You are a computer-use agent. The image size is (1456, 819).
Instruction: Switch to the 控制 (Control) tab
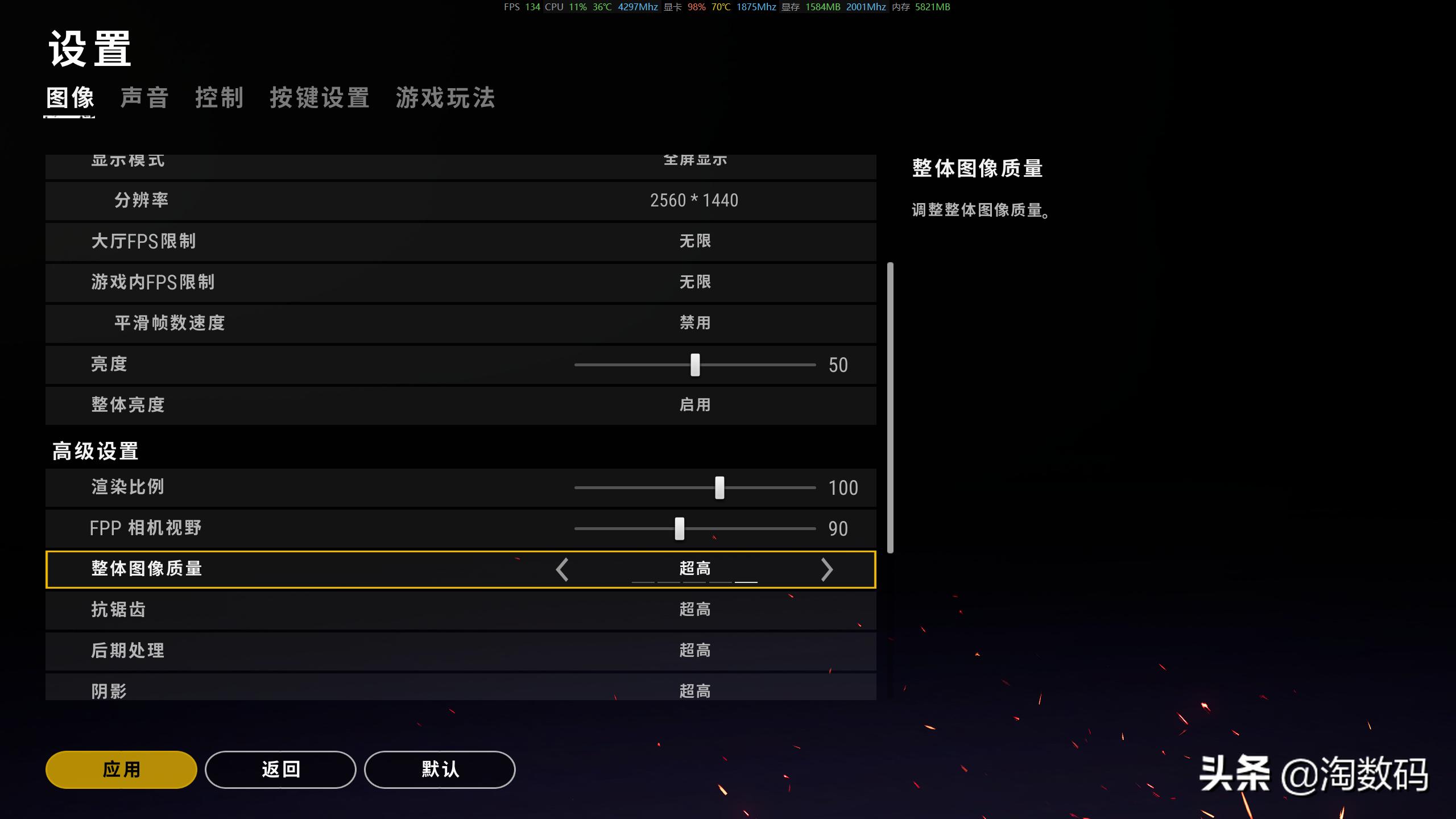(x=220, y=98)
